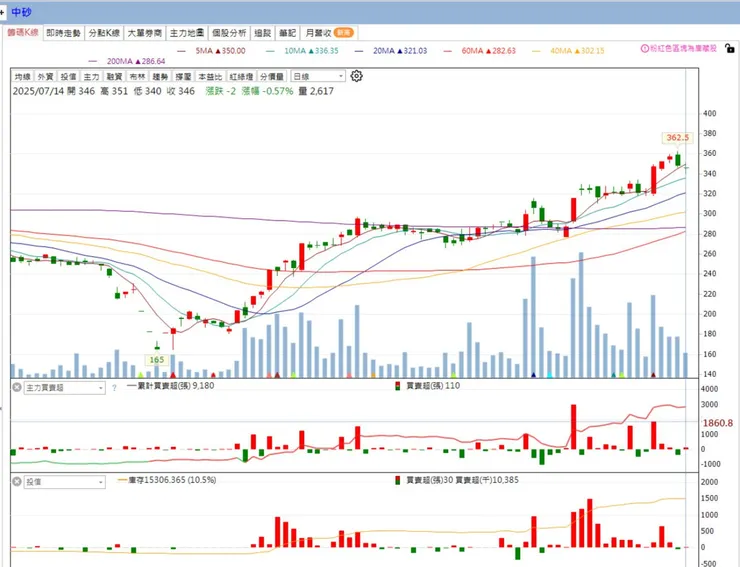Click the legend icon beside 買賣超(張)30
The image size is (740, 567).
click(x=398, y=480)
